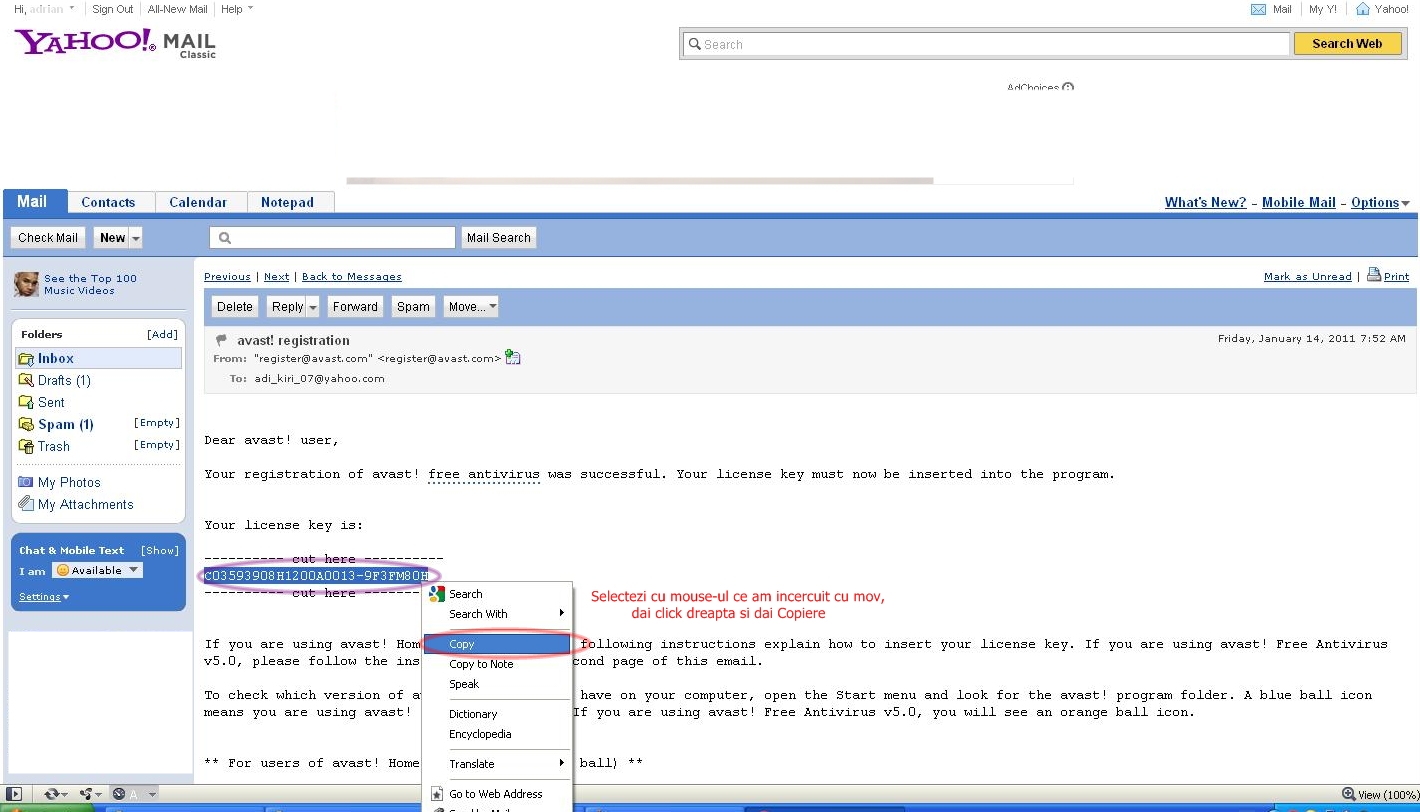Open the Reply options dropdown arrow
The height and width of the screenshot is (812, 1420).
[313, 307]
